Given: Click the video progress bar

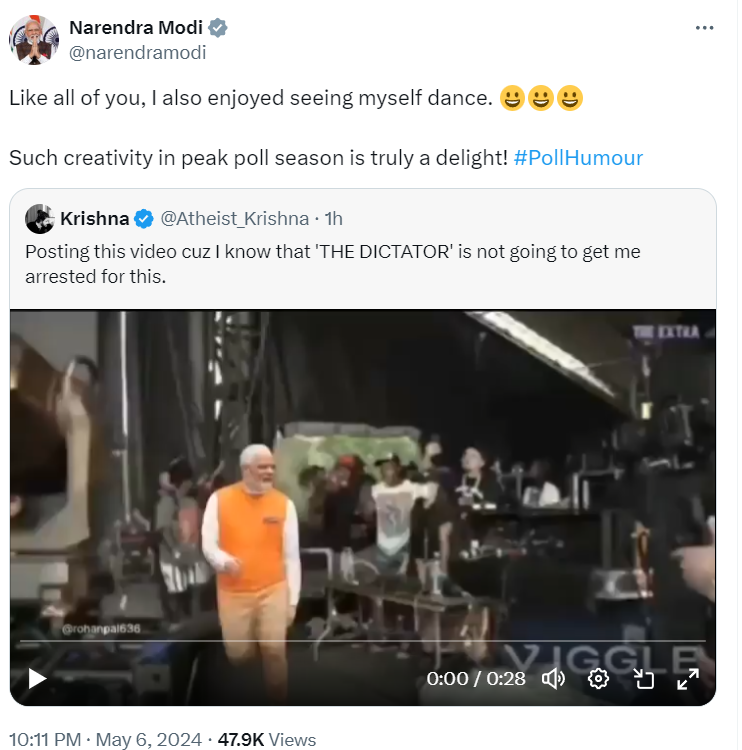Looking at the screenshot, I should [x=362, y=641].
